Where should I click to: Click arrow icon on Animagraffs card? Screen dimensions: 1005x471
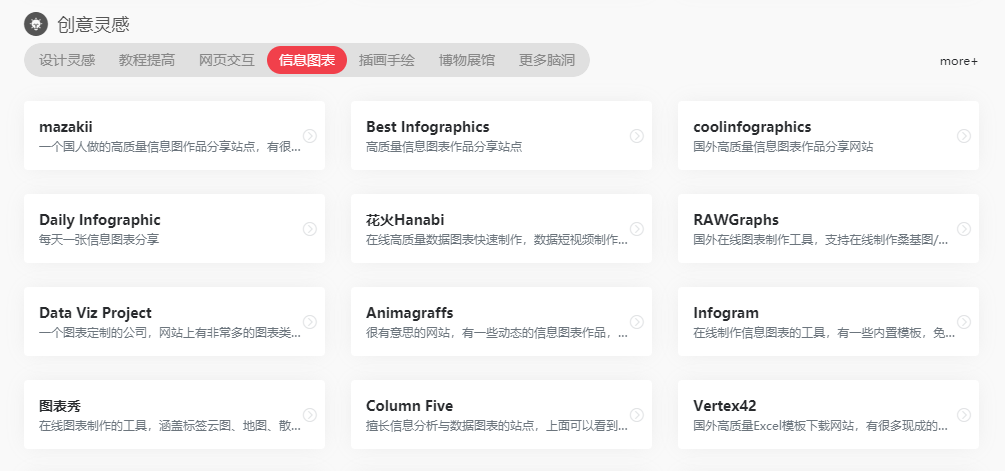tap(636, 322)
